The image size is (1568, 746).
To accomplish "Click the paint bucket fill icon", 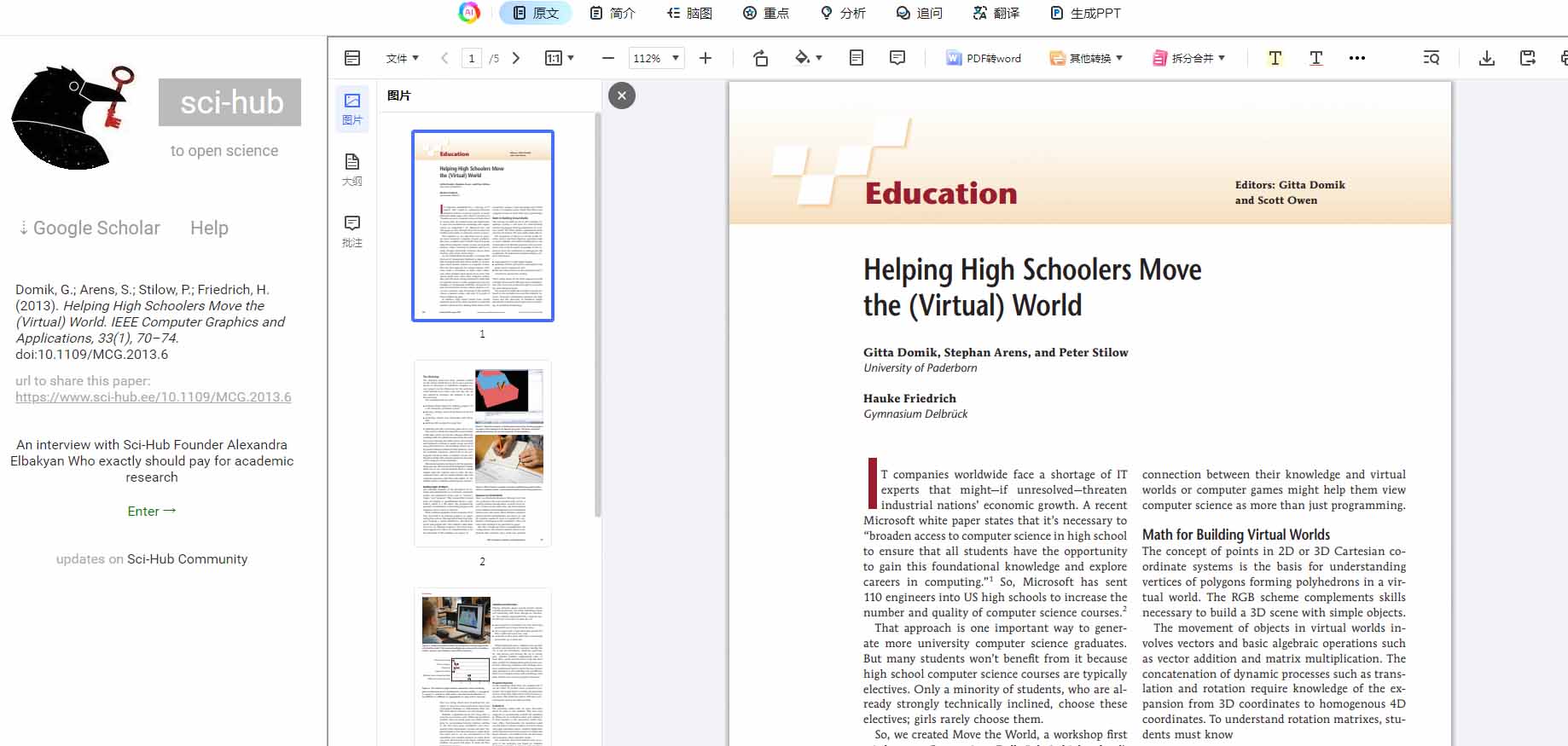I will coord(802,58).
